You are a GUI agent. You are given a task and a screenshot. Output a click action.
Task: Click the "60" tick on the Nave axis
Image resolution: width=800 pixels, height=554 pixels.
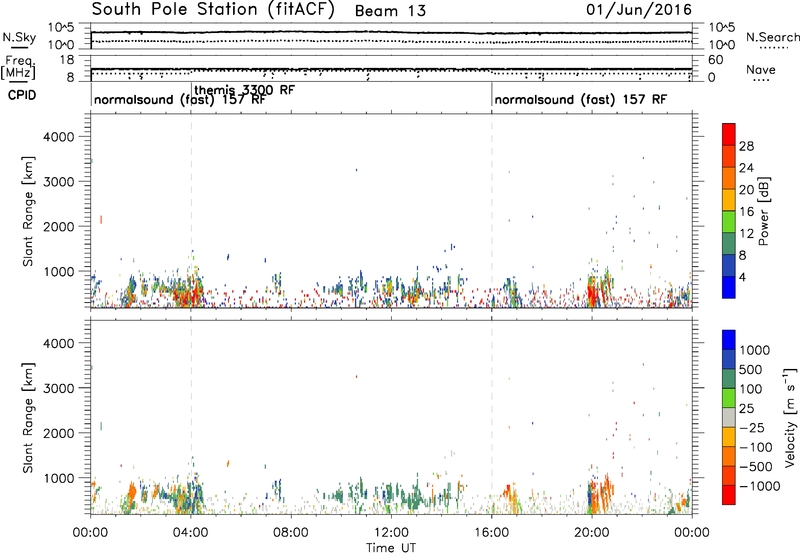click(x=716, y=60)
